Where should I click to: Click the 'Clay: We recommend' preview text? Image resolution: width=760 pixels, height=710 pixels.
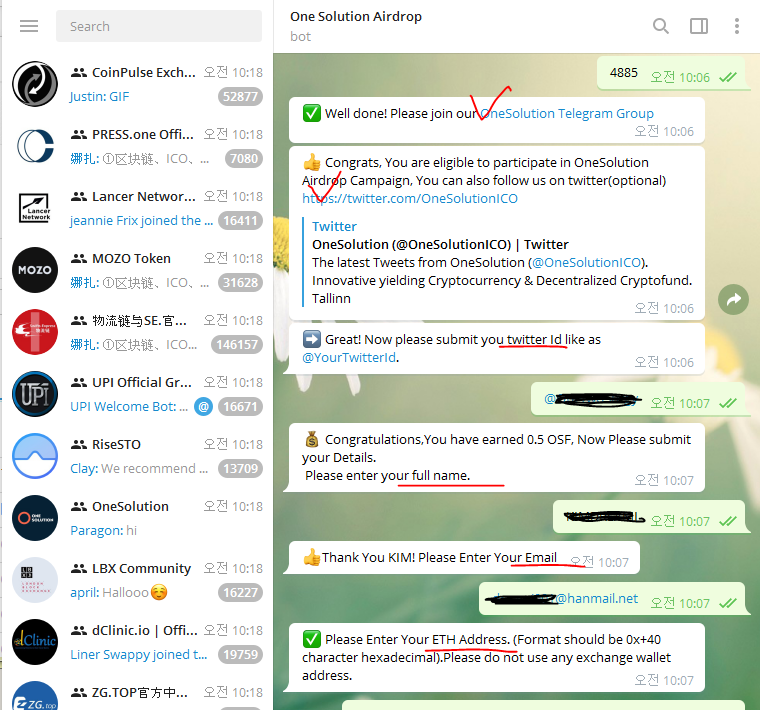click(x=139, y=469)
